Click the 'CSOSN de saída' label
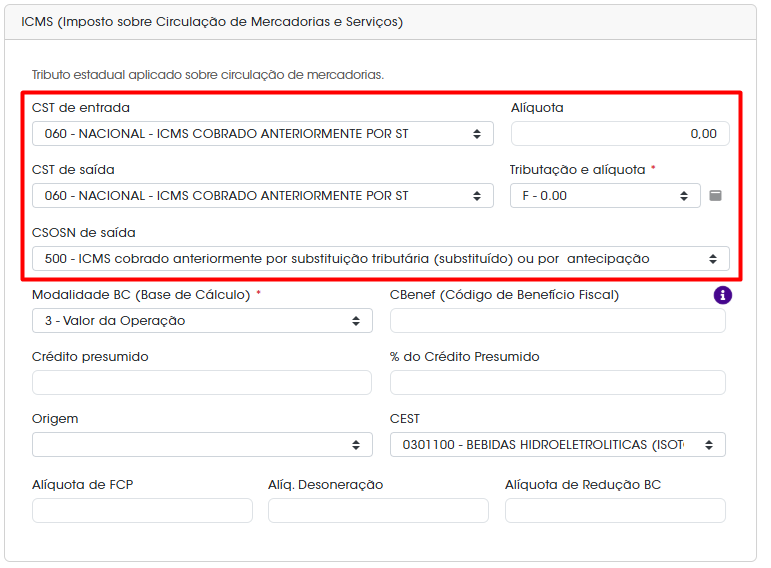The image size is (771, 568). click(x=84, y=233)
